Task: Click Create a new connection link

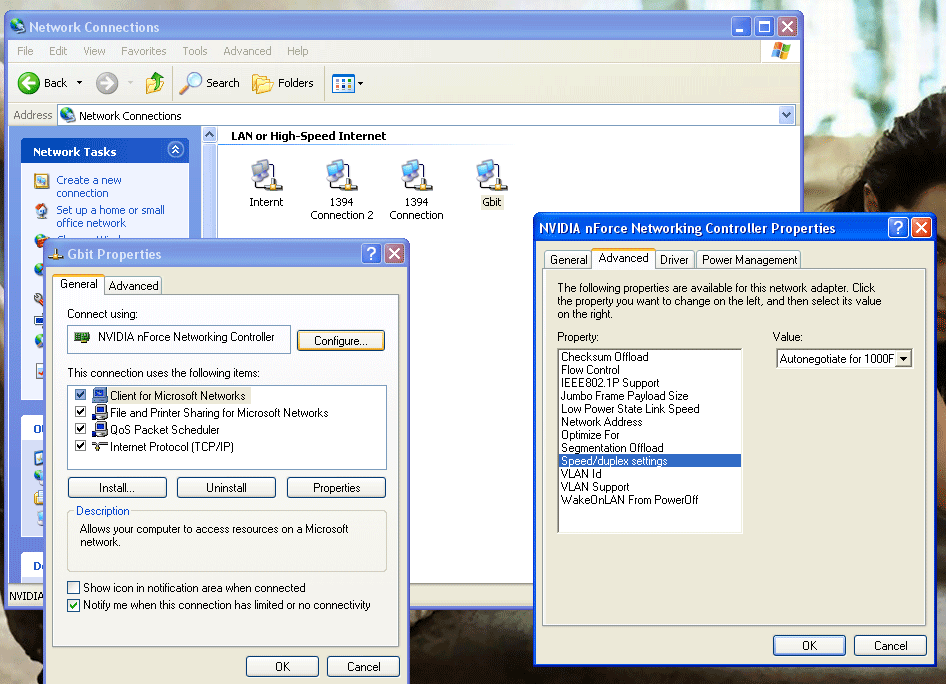Action: 89,186
